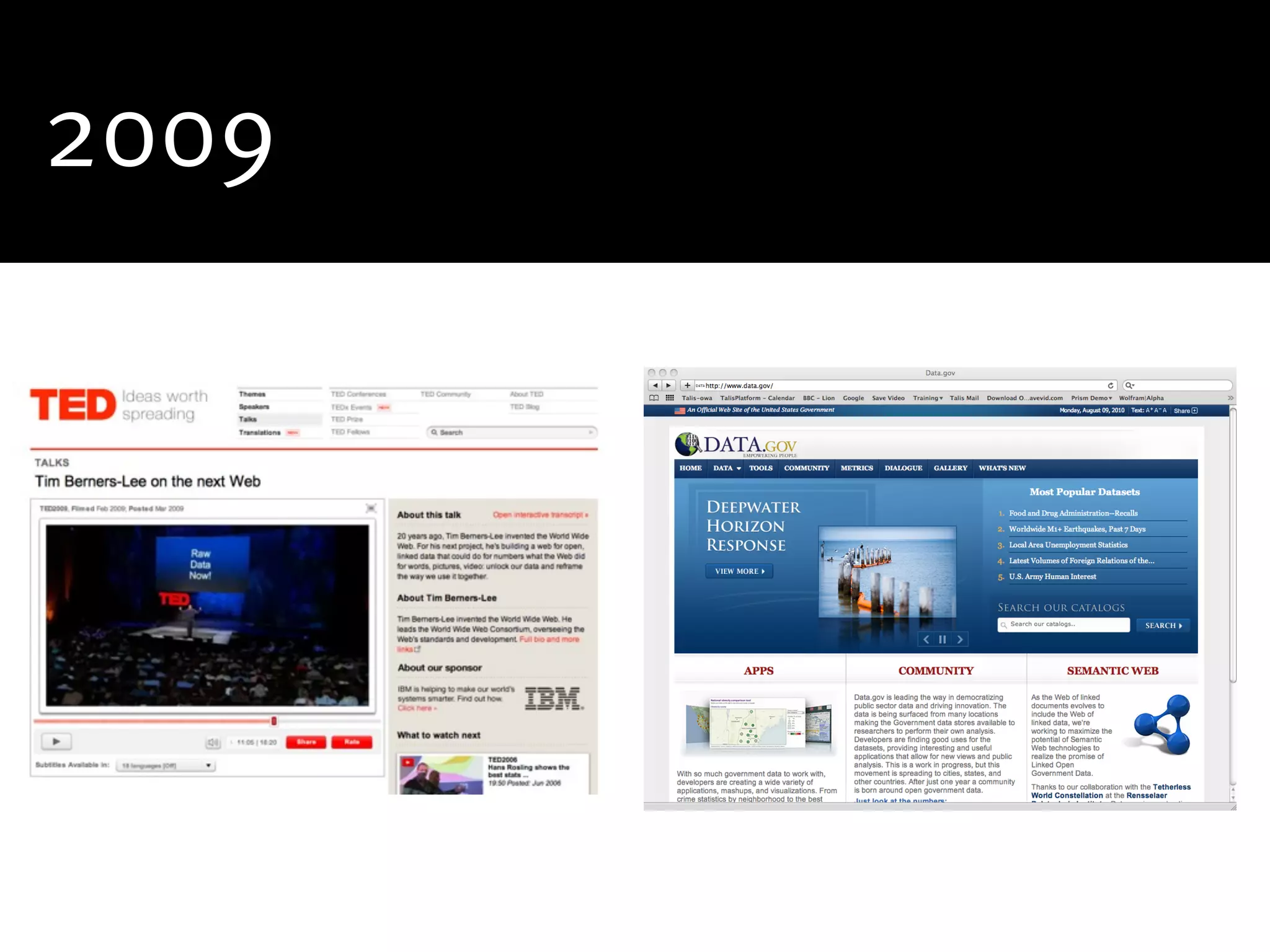
Task: Pause the Data.gov banner slideshow
Action: pos(943,640)
